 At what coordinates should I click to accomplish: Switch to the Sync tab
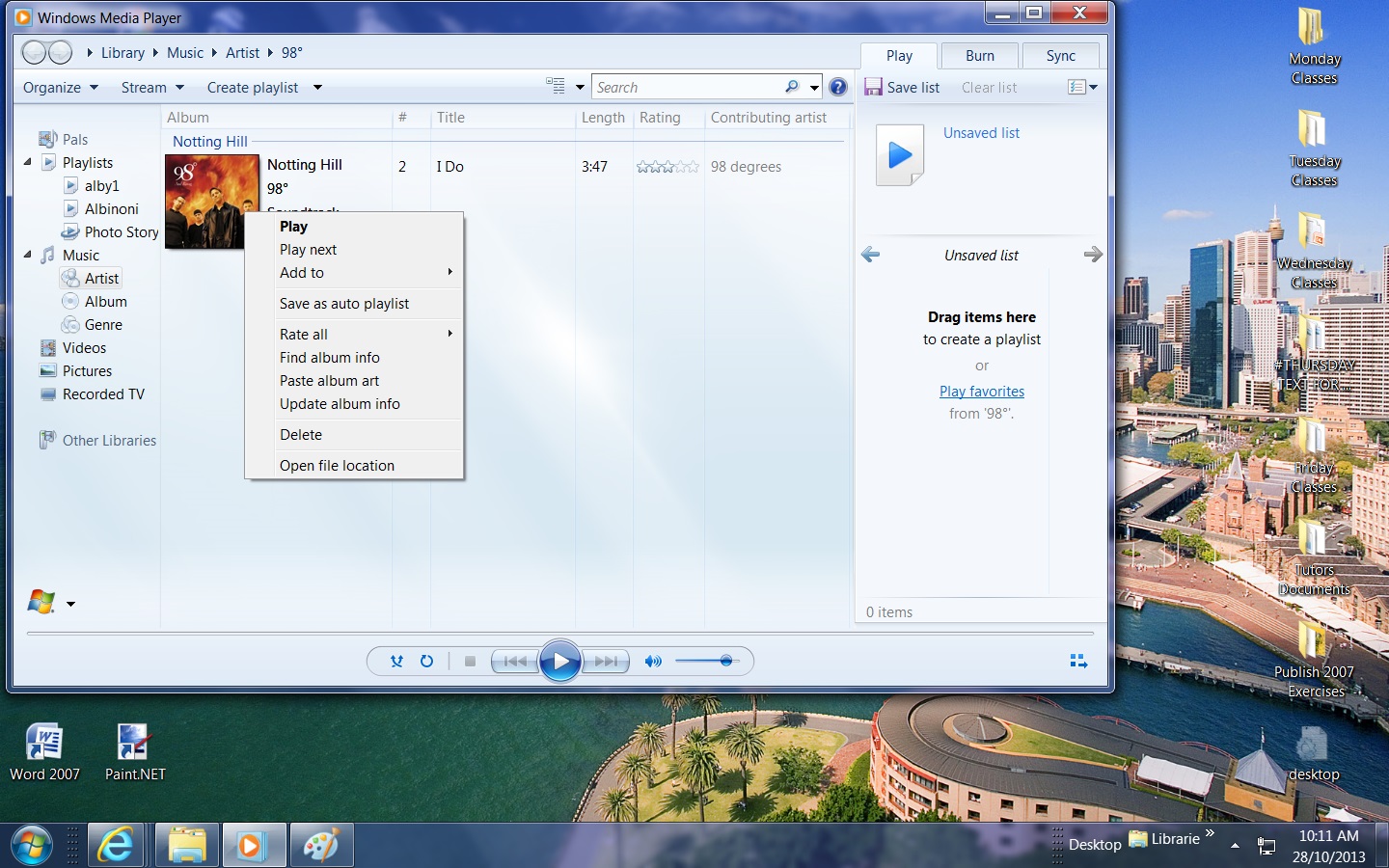coord(1061,56)
